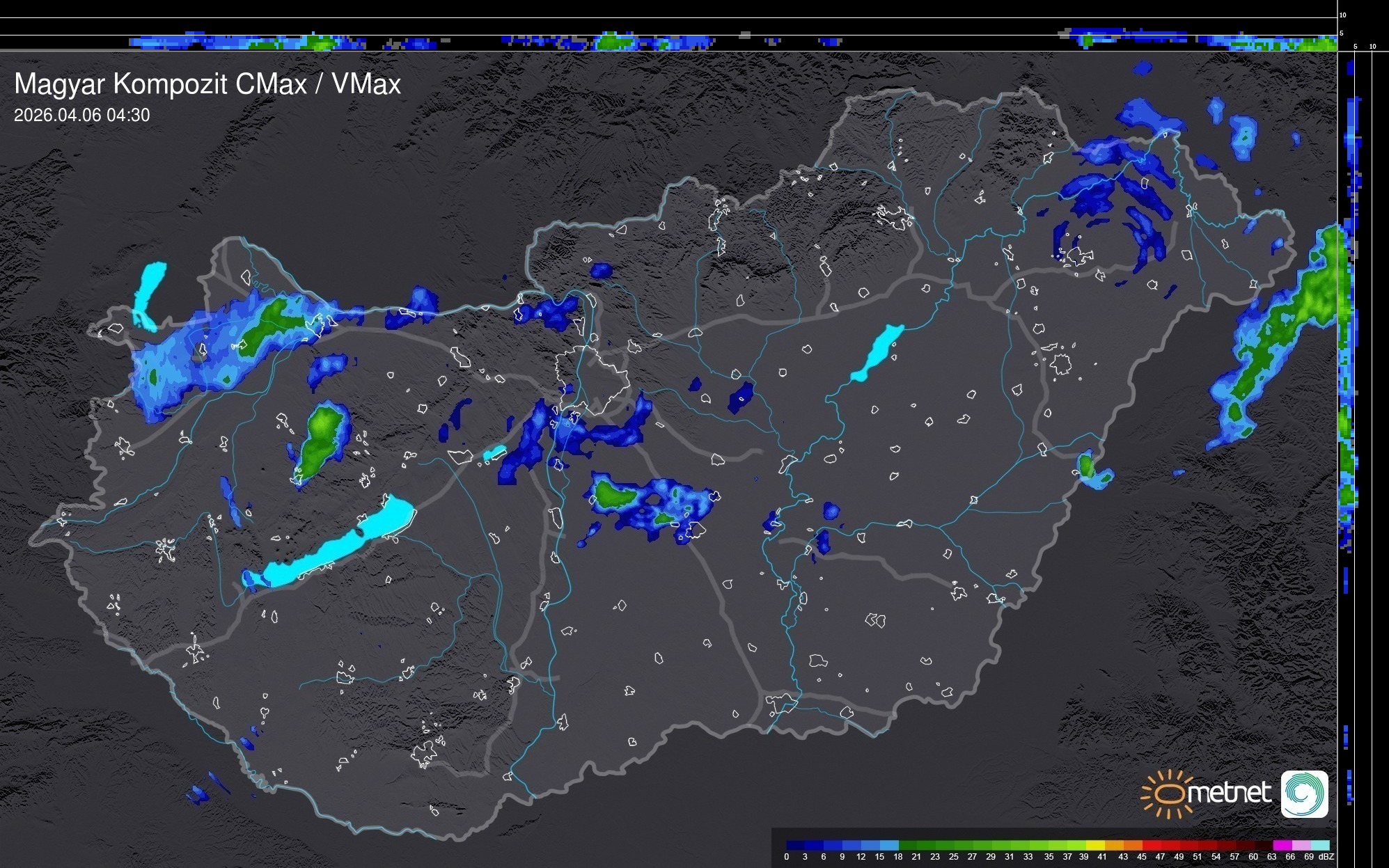This screenshot has width=1389, height=868.
Task: Click the Magyar Kompozit CMax / VMax title
Action: click(207, 84)
